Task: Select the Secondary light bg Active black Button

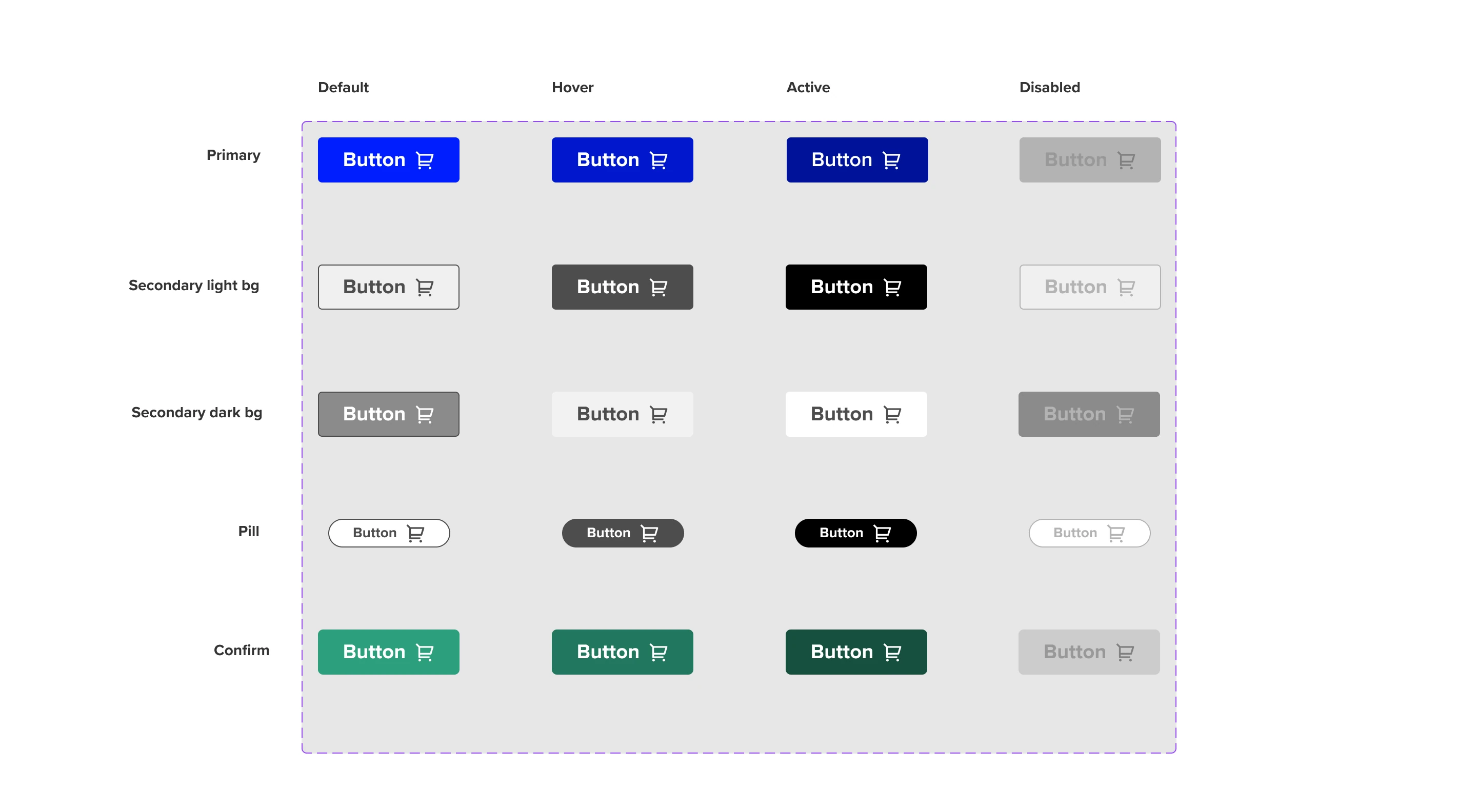Action: [856, 287]
